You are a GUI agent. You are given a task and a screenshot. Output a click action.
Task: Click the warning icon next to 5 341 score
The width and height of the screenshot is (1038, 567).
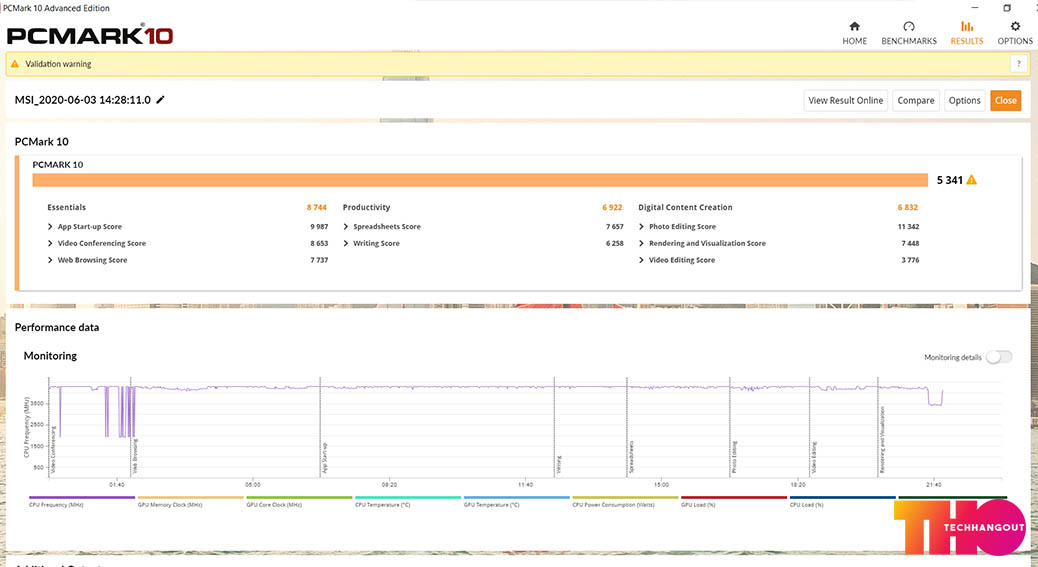[971, 180]
